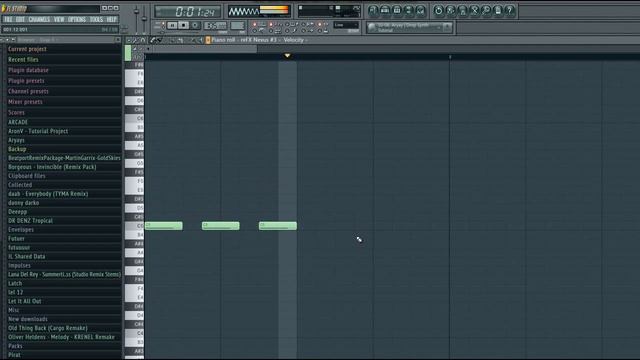Click the Stop transport button
This screenshot has width=640, height=360.
point(184,25)
